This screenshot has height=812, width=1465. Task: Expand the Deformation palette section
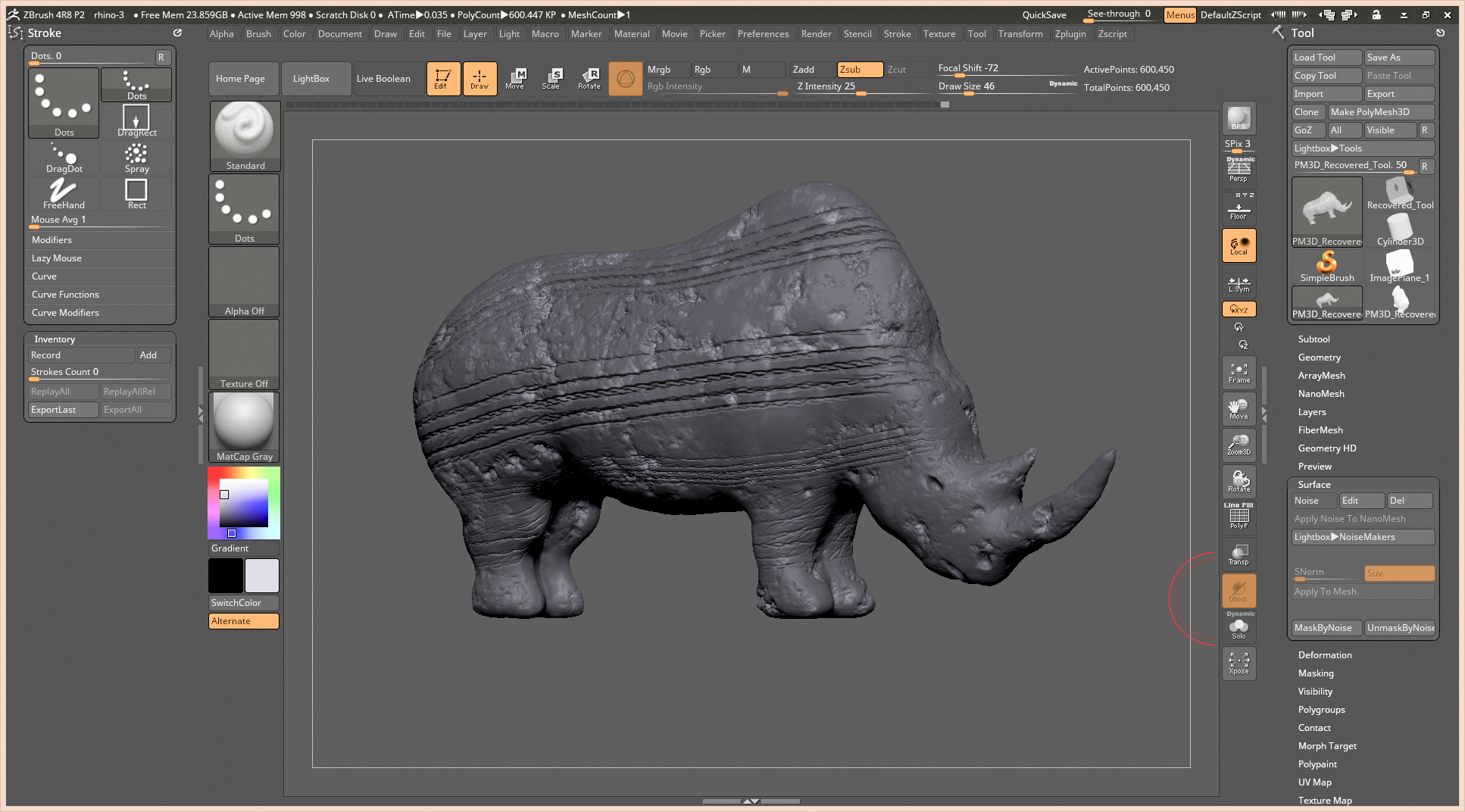(x=1324, y=655)
